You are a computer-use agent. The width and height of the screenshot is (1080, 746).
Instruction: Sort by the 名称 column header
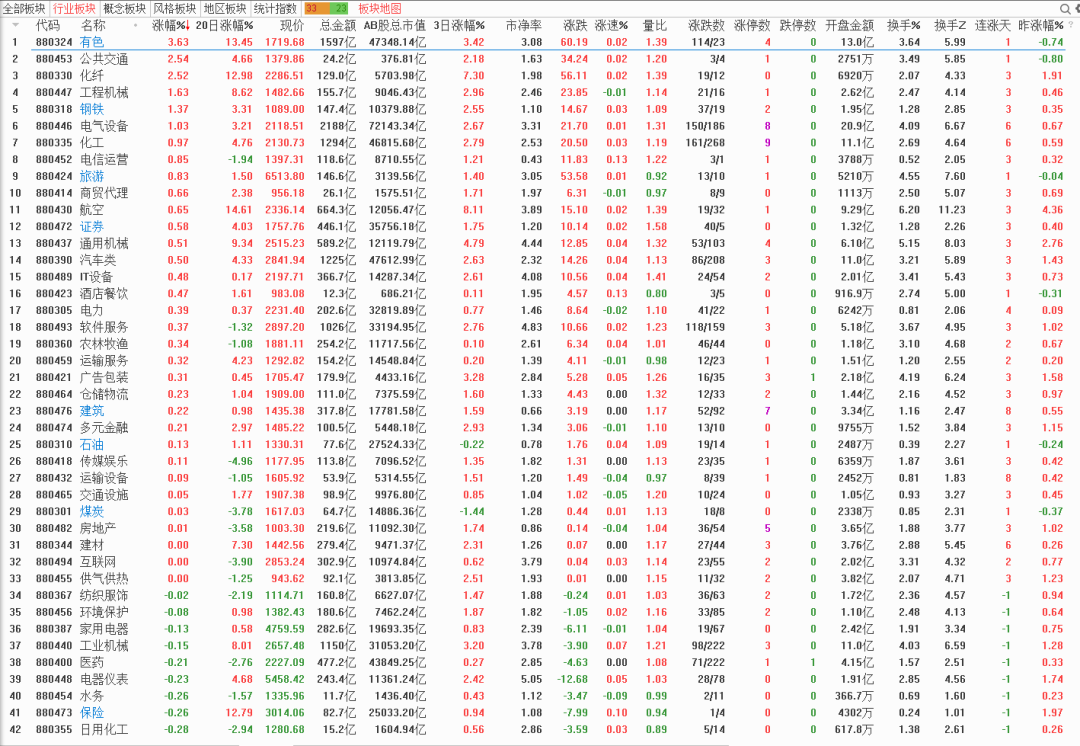point(93,25)
